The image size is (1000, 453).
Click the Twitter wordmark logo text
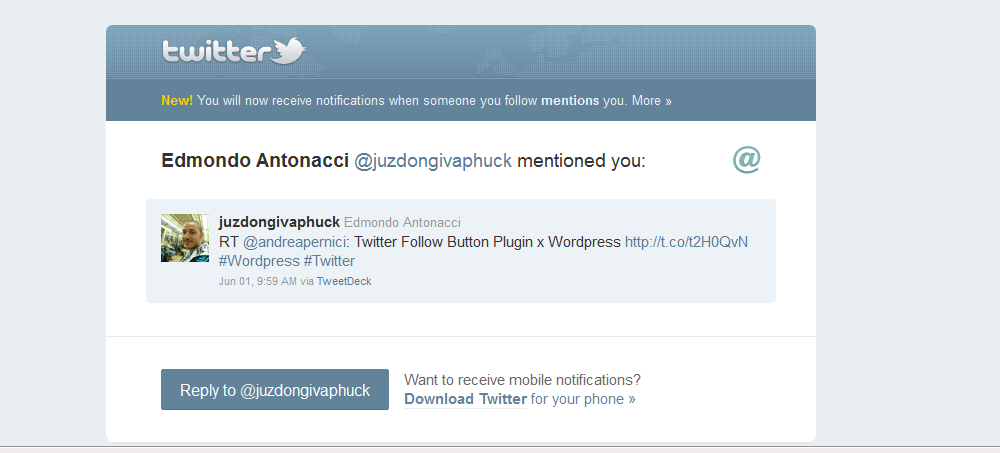click(216, 51)
